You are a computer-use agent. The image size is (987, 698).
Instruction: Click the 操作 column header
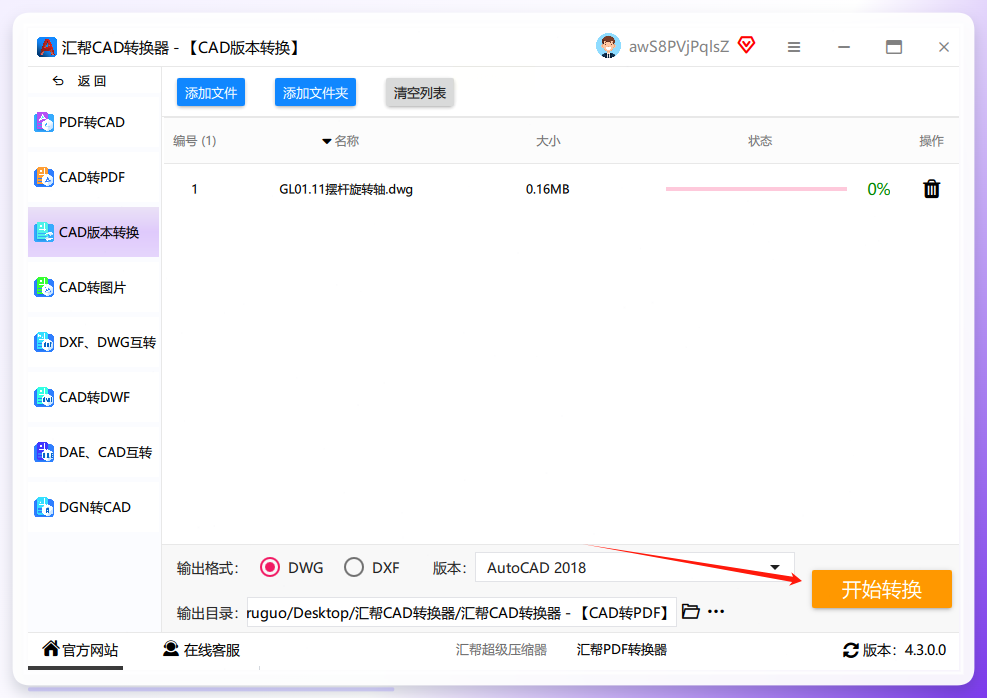[x=932, y=141]
